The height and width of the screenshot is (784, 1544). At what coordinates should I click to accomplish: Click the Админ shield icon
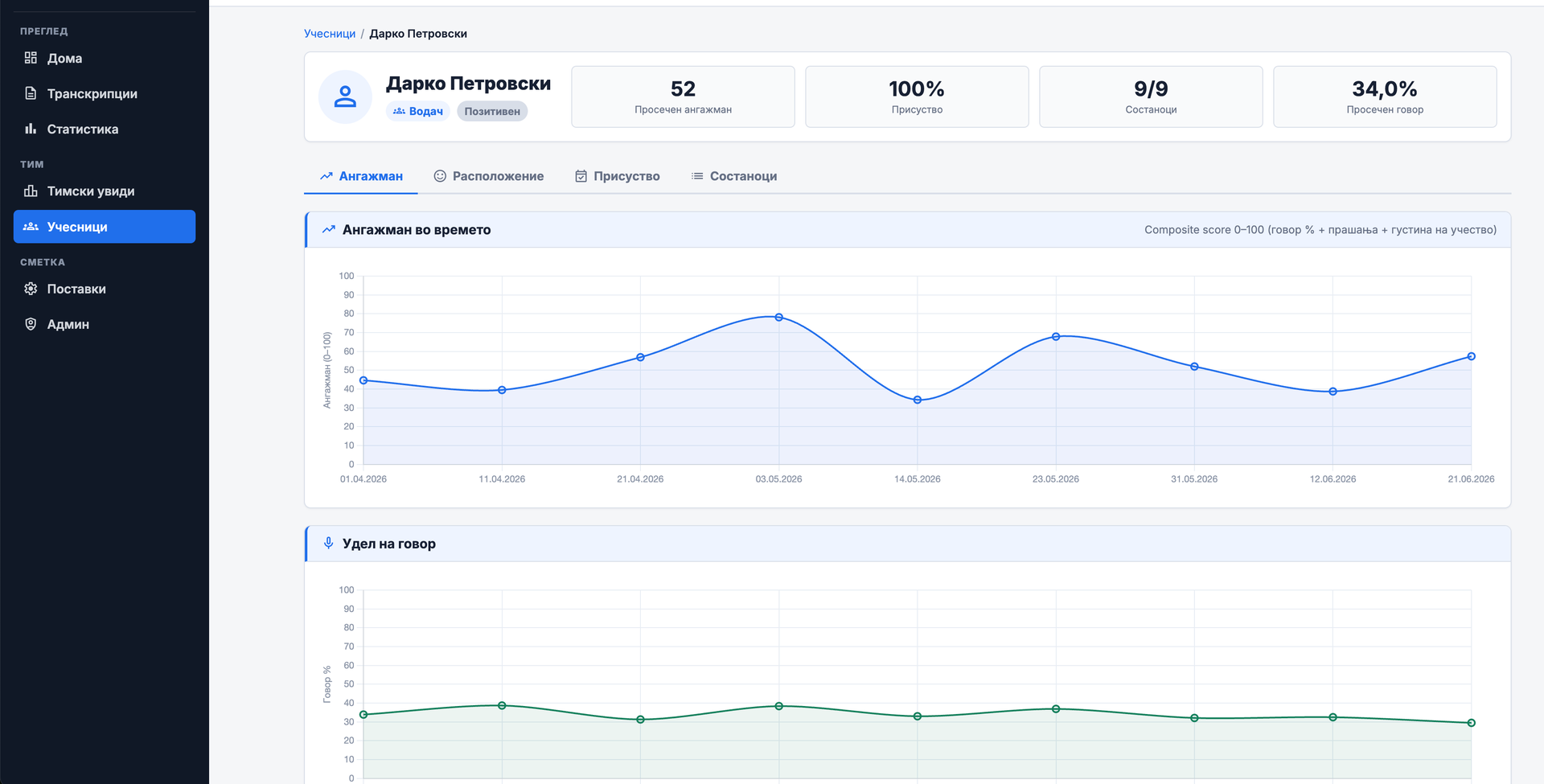31,324
